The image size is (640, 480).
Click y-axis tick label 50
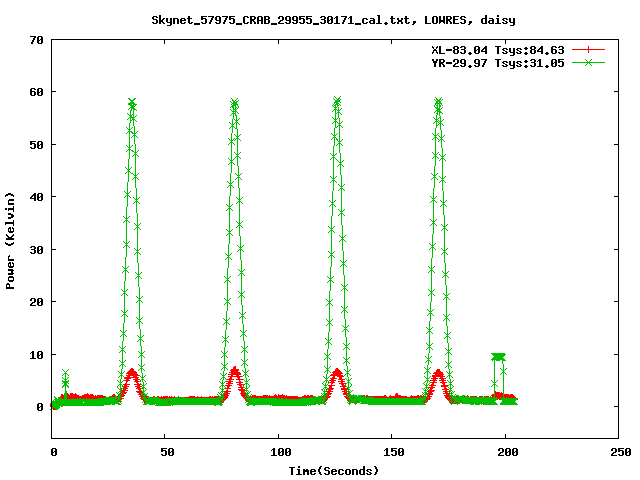37,145
